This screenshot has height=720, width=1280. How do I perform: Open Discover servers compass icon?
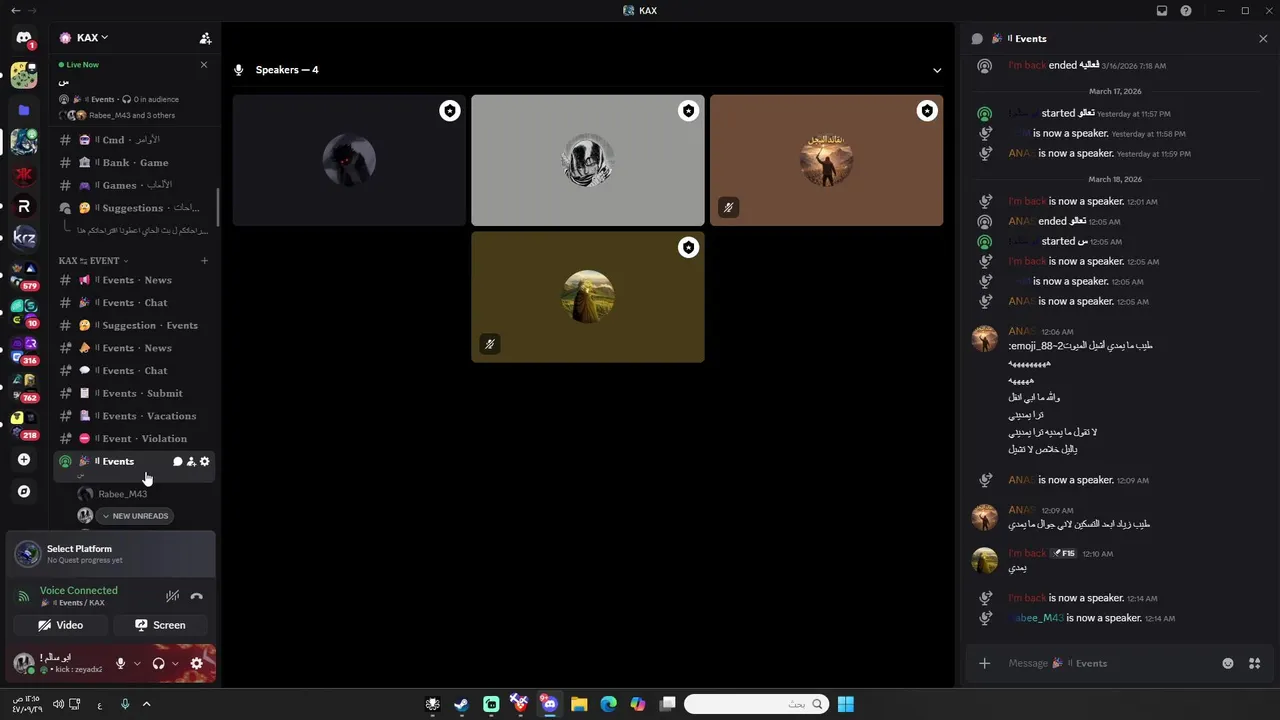pyautogui.click(x=24, y=491)
